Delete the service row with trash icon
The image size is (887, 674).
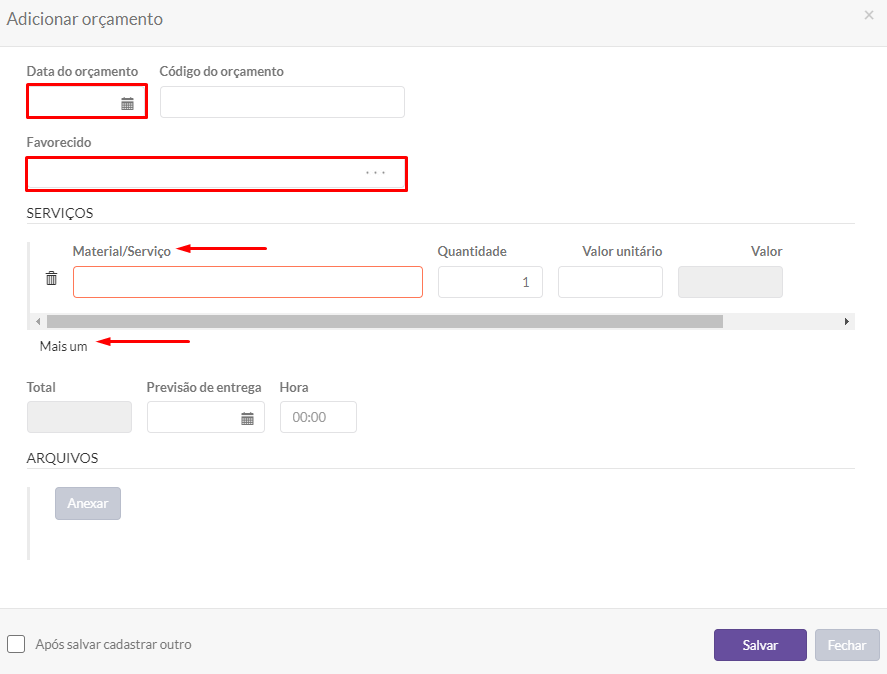(x=51, y=278)
